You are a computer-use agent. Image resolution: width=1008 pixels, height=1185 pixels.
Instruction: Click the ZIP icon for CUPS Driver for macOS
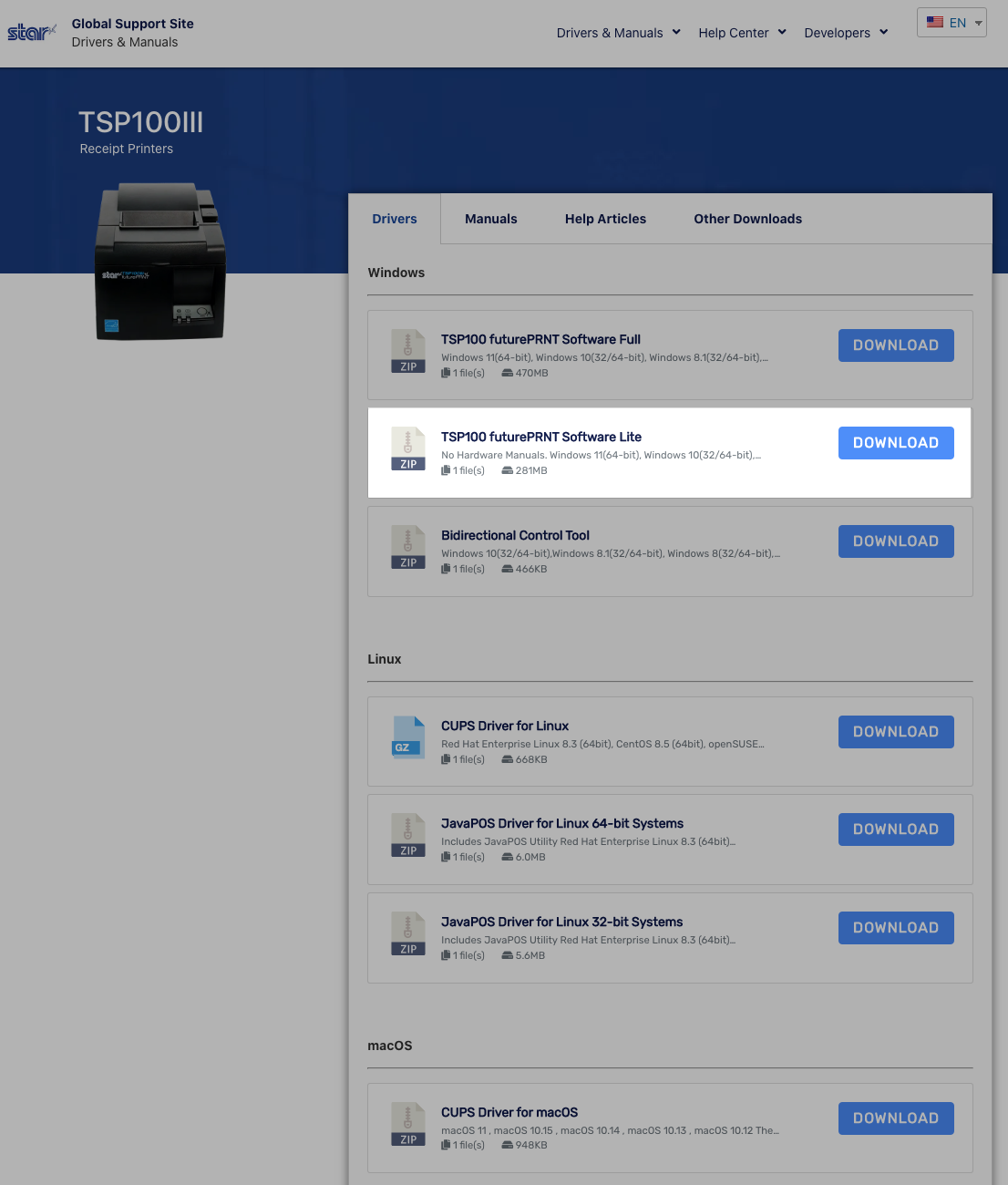407,1124
